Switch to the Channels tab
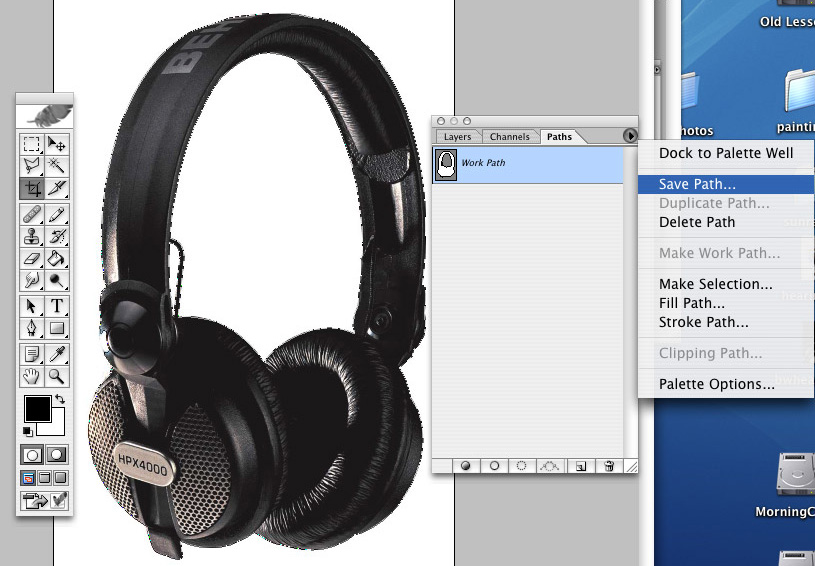The image size is (815, 566). tap(509, 137)
